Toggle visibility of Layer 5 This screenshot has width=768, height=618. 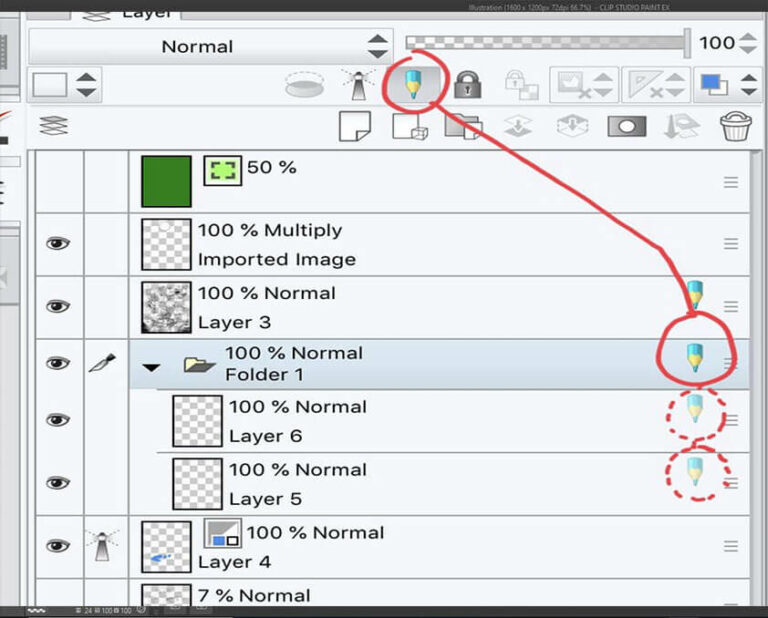tap(58, 483)
